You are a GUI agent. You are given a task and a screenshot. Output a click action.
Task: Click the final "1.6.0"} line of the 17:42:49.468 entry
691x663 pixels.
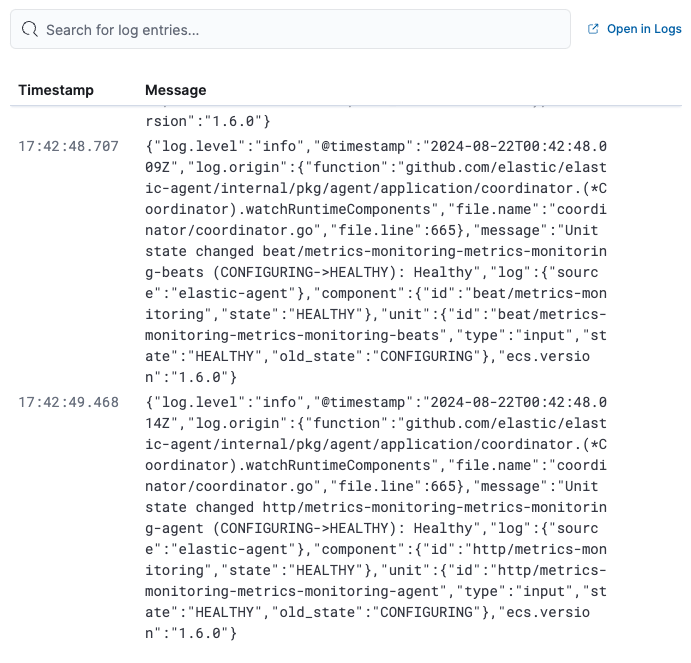[x=190, y=633]
